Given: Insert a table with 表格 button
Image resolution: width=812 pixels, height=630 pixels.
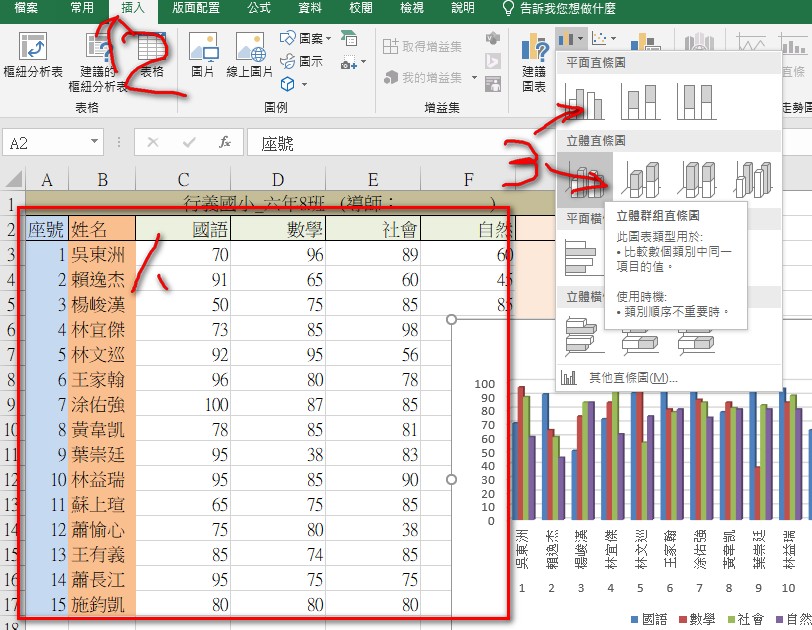Looking at the screenshot, I should pos(151,55).
